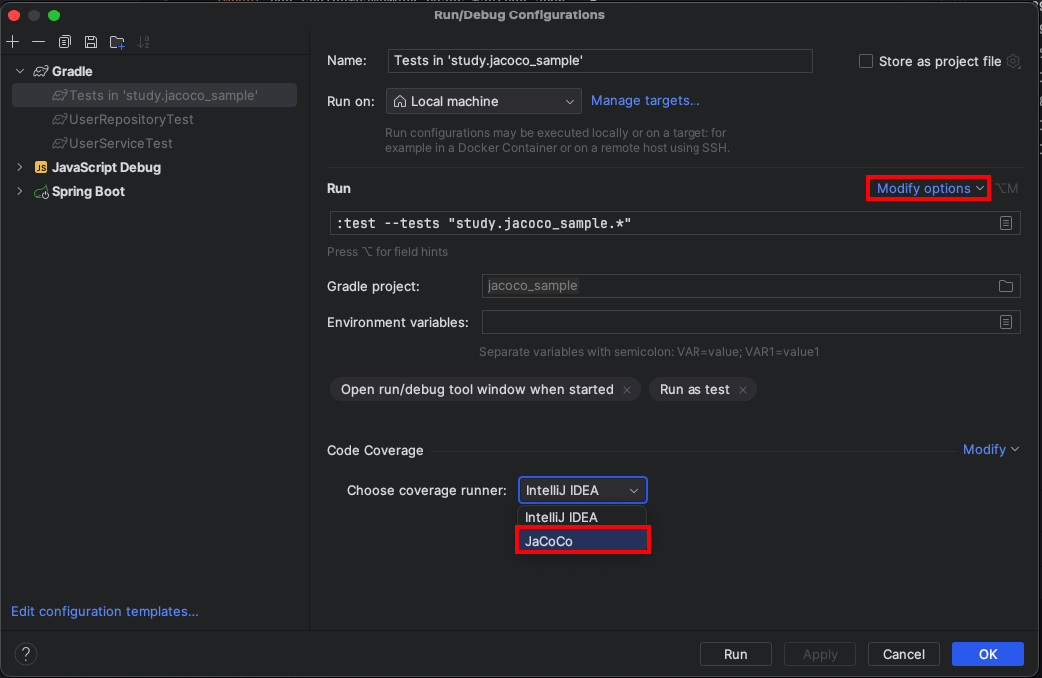Open the Modify options dropdown
1042x678 pixels.
click(928, 188)
